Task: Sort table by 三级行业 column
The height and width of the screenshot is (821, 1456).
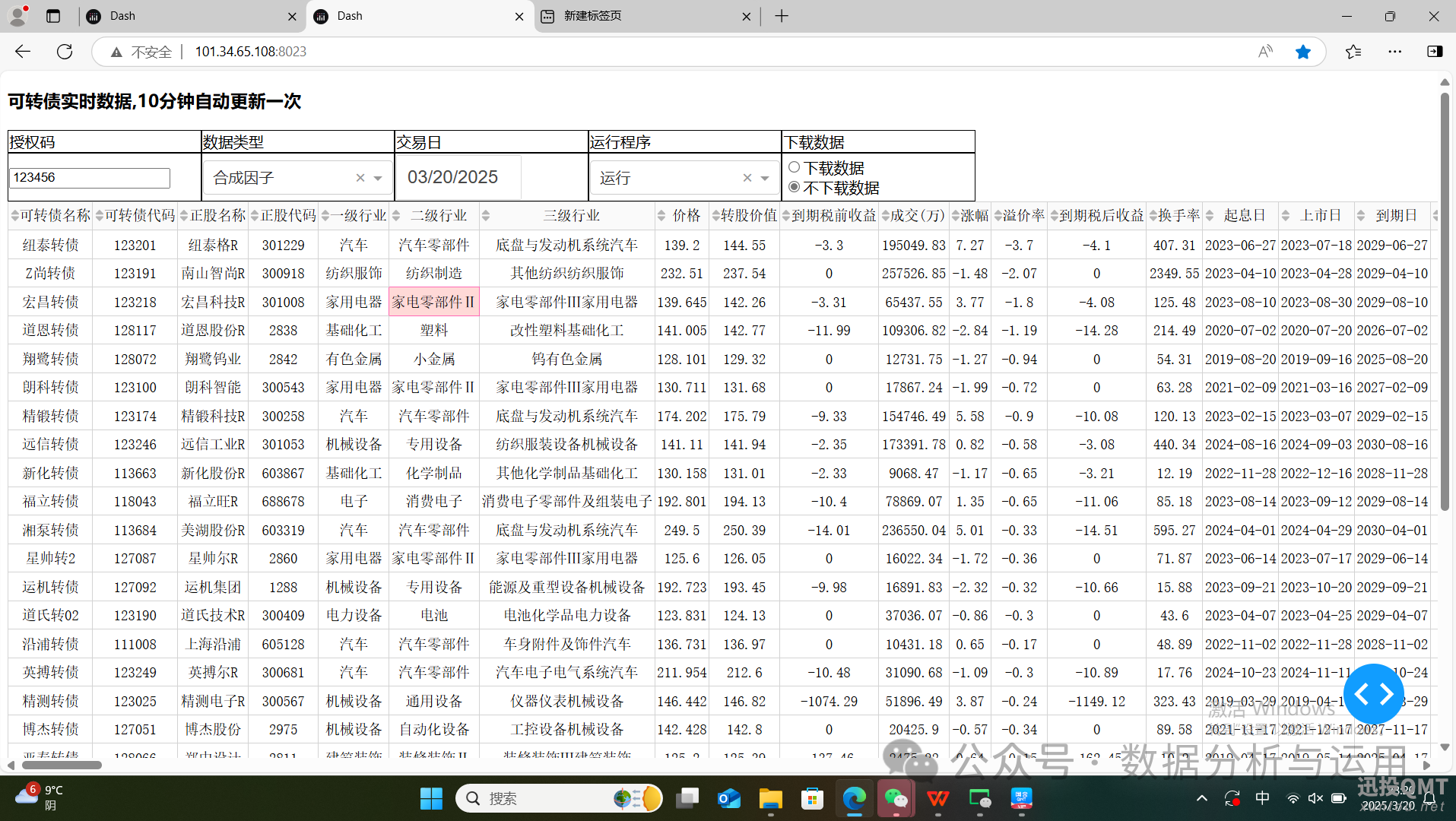Action: click(x=486, y=217)
